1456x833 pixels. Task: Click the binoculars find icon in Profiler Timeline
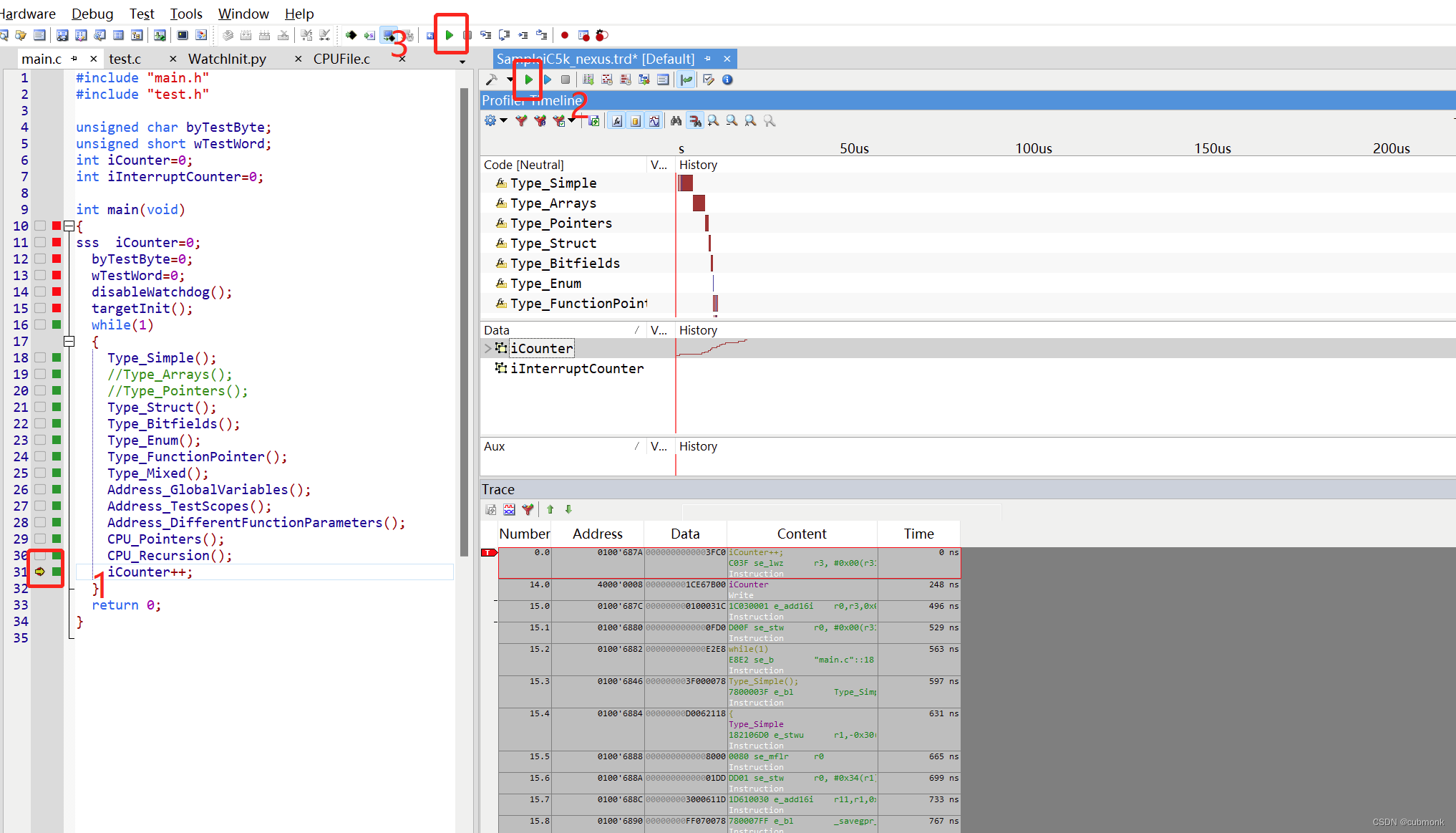click(676, 121)
